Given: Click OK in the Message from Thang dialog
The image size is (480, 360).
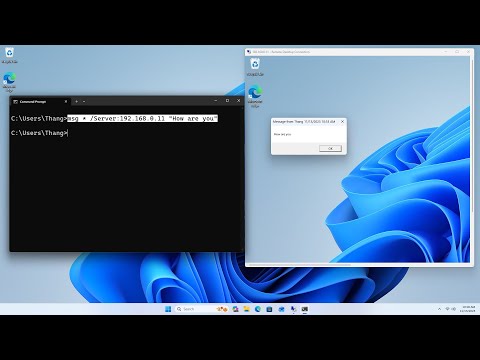Looking at the screenshot, I should click(330, 148).
